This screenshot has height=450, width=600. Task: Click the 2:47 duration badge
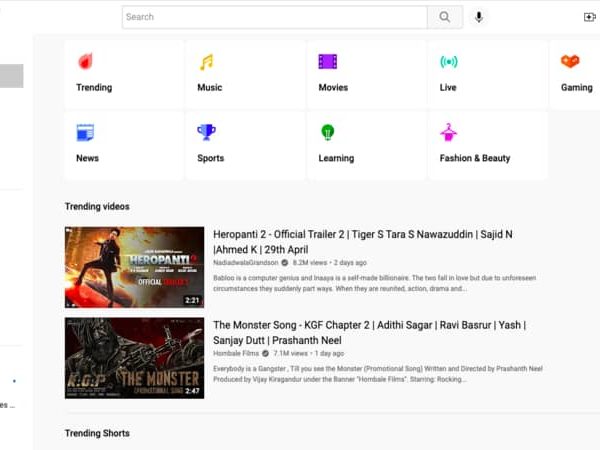coord(192,391)
